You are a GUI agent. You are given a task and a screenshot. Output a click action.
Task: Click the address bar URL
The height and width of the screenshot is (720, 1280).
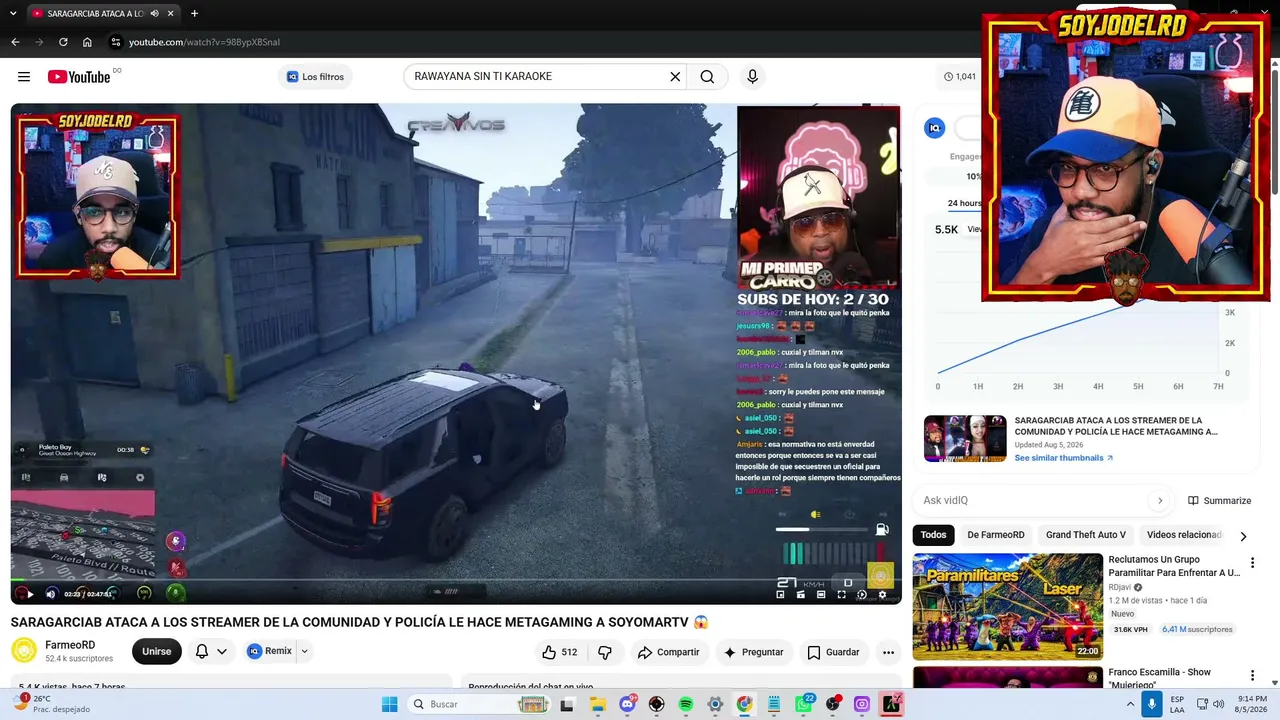[204, 42]
